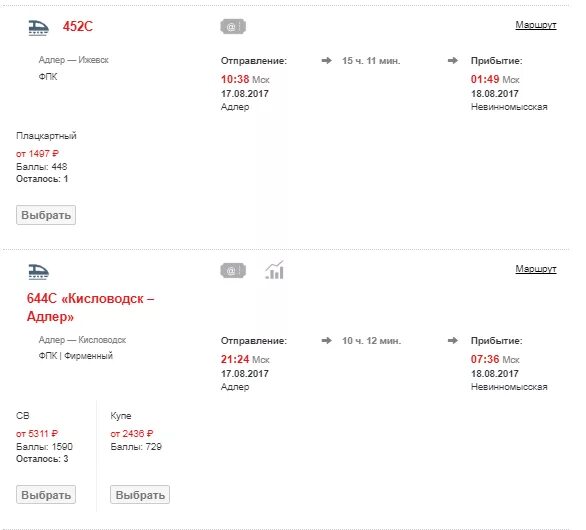The image size is (586, 530).
Task: Click the price от 1497 ₽
Action: [37, 154]
